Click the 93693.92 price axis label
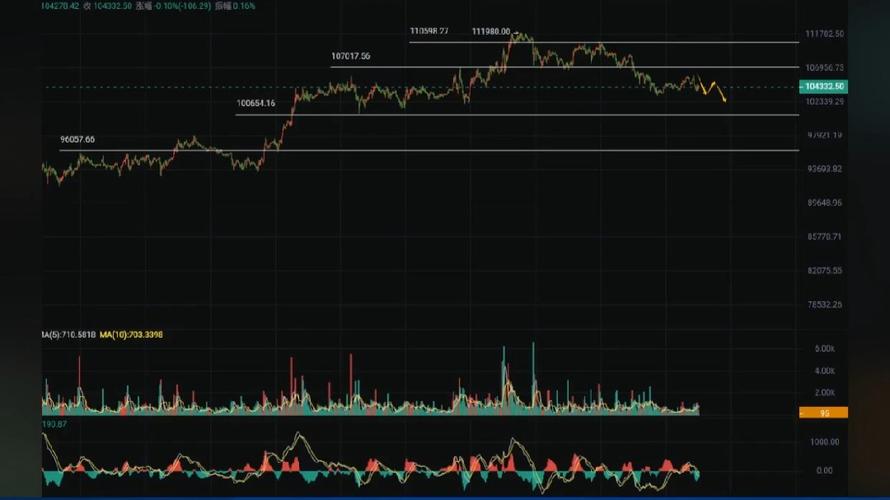890x500 pixels. click(825, 169)
